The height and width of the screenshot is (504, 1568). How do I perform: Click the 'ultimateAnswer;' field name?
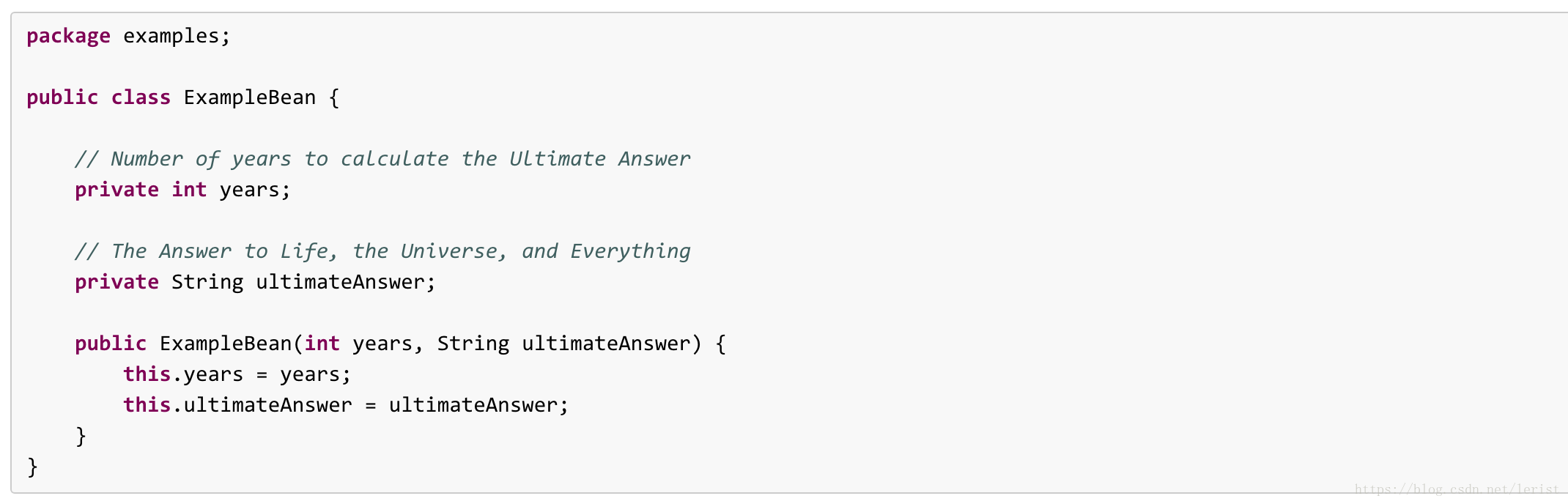pos(346,282)
